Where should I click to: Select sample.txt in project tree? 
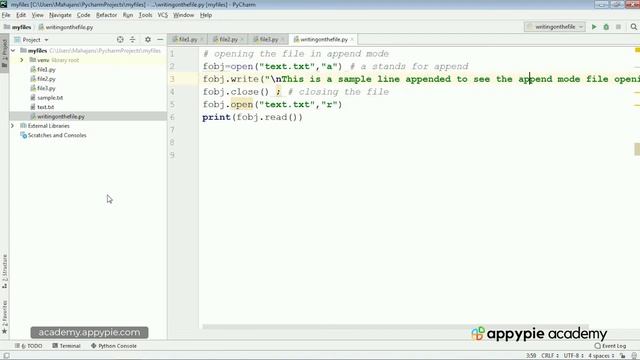[50, 98]
